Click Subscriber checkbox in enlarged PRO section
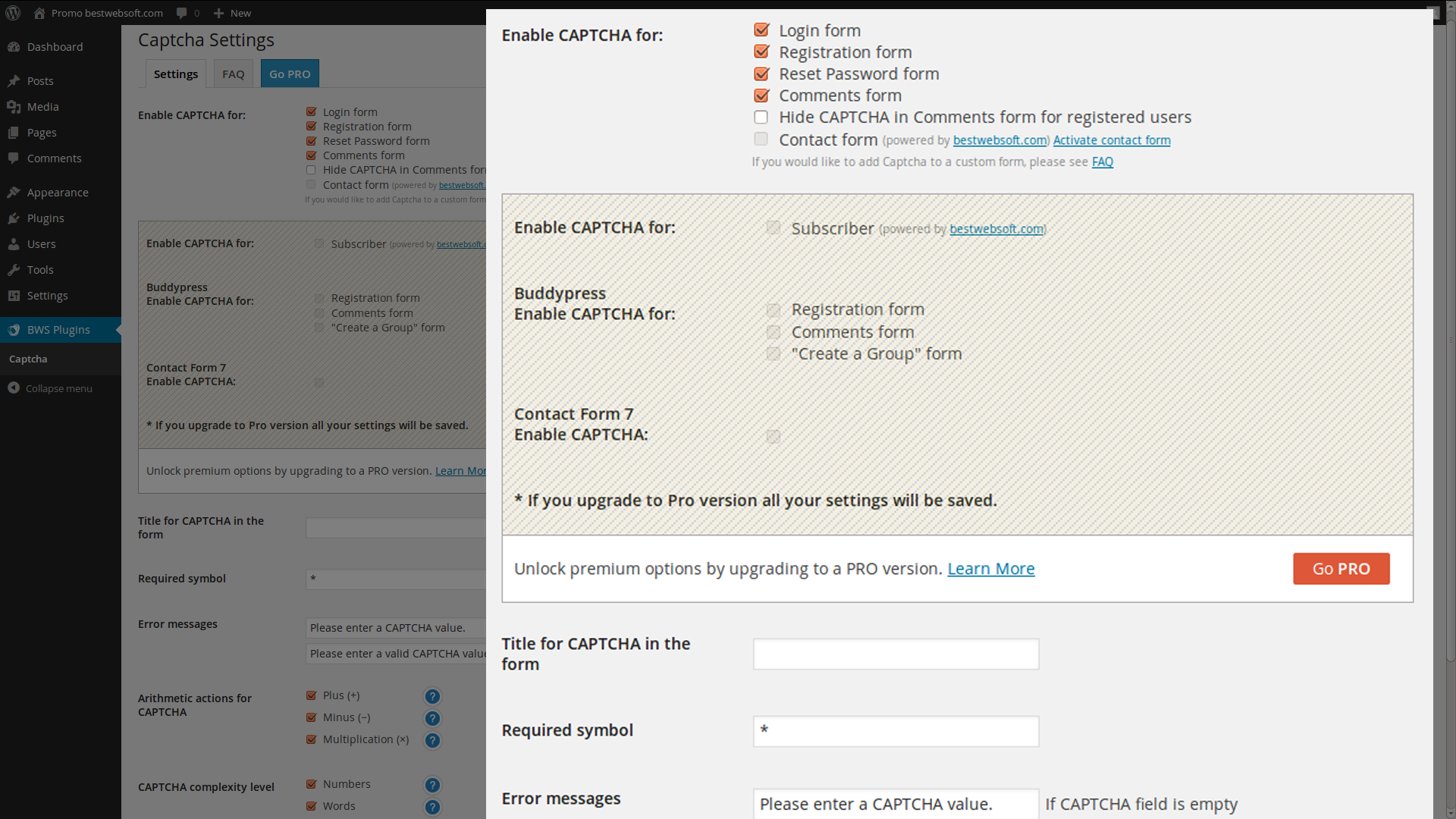This screenshot has height=819, width=1456. point(773,227)
